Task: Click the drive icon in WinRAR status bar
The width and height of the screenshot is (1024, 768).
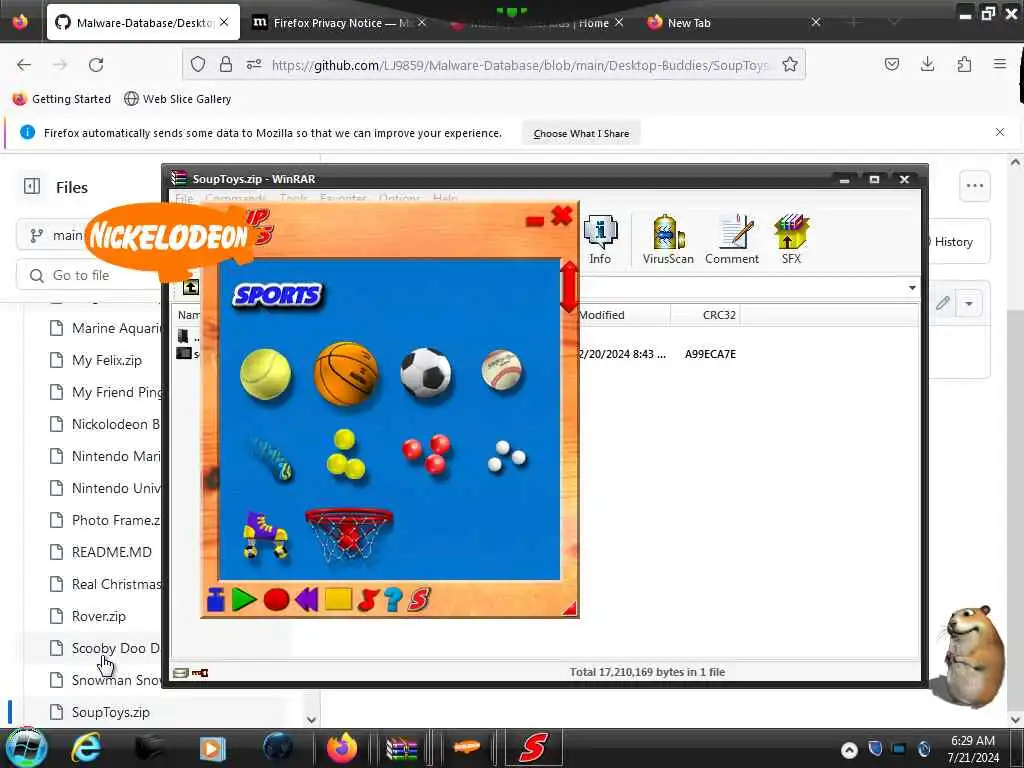Action: [x=181, y=673]
